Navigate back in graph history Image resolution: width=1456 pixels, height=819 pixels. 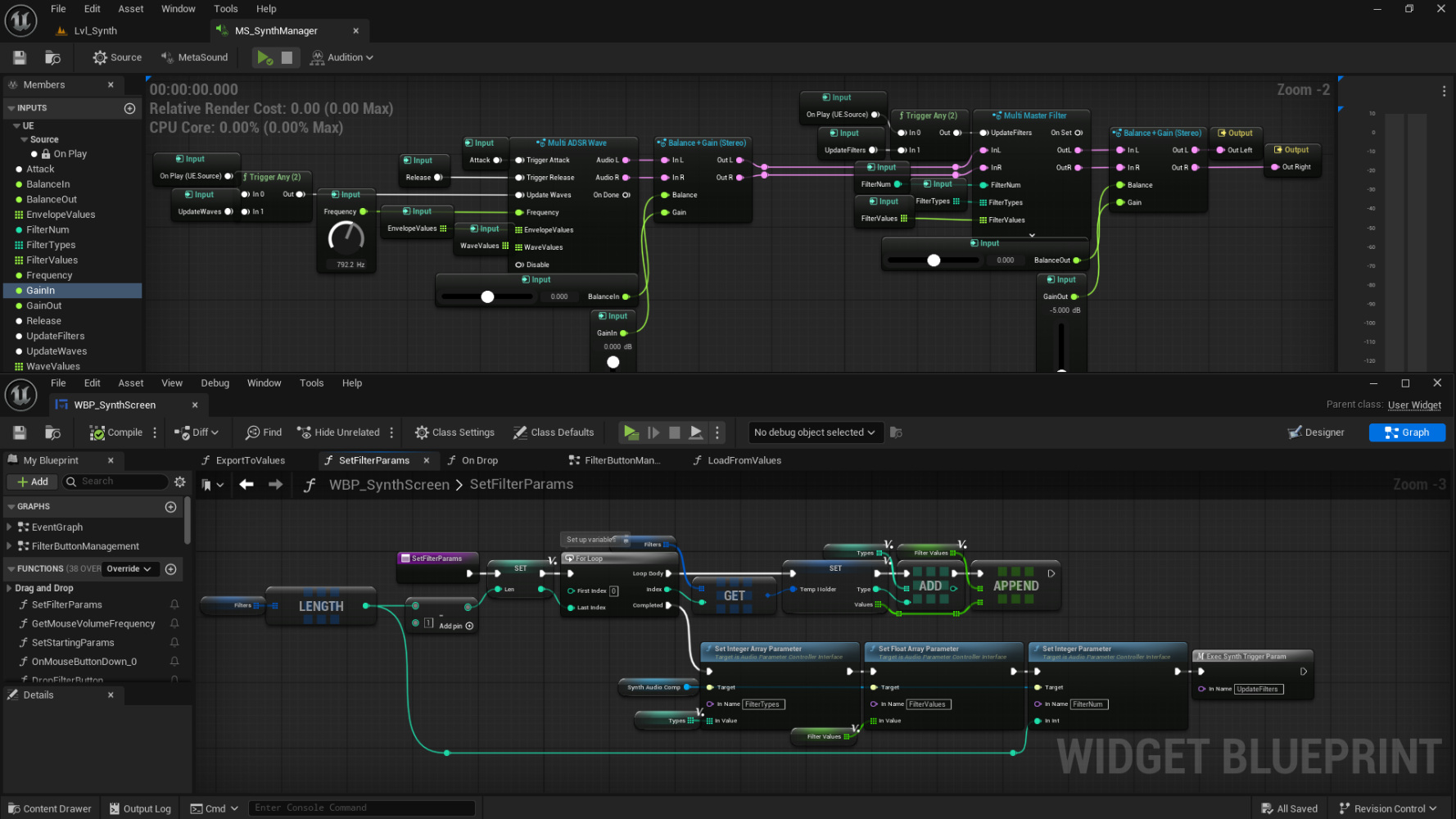click(x=246, y=485)
